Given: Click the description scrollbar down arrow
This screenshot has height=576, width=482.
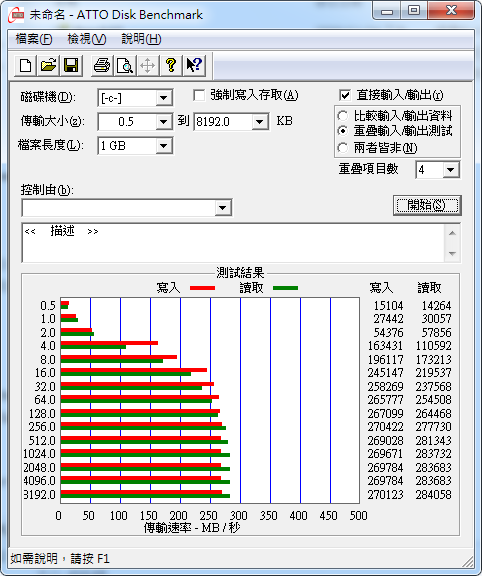Looking at the screenshot, I should click(x=453, y=253).
